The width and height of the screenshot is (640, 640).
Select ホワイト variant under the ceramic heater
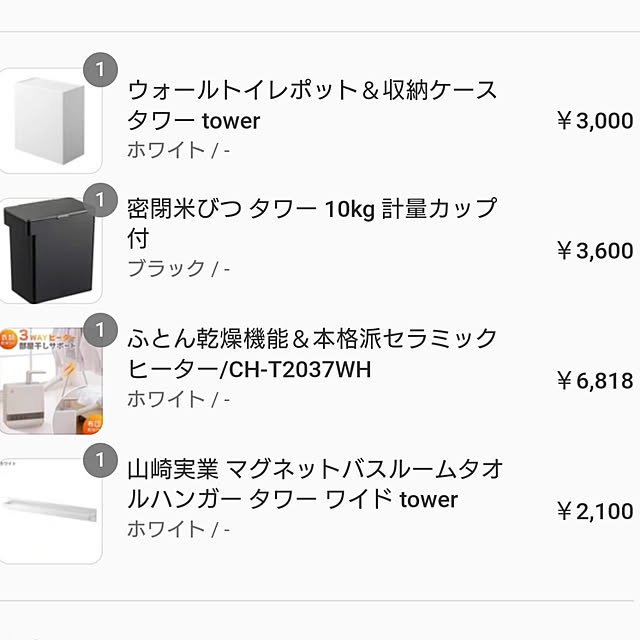click(178, 399)
